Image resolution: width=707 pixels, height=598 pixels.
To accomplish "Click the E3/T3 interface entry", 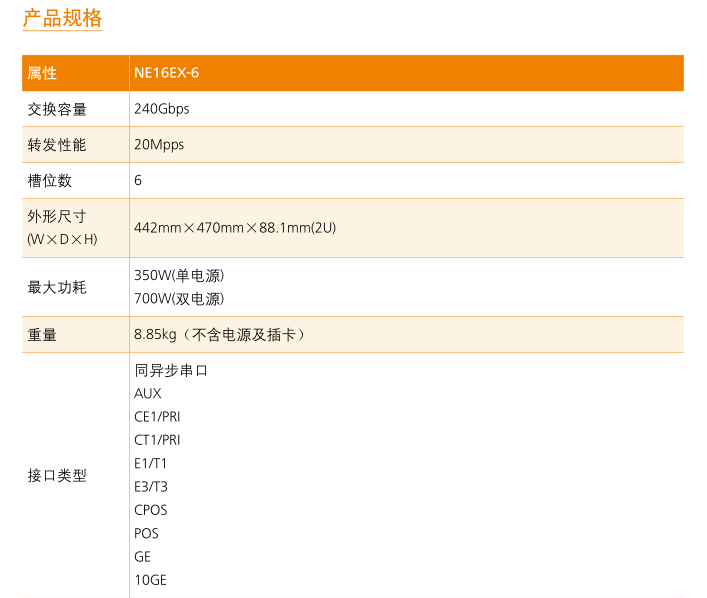I will (151, 487).
